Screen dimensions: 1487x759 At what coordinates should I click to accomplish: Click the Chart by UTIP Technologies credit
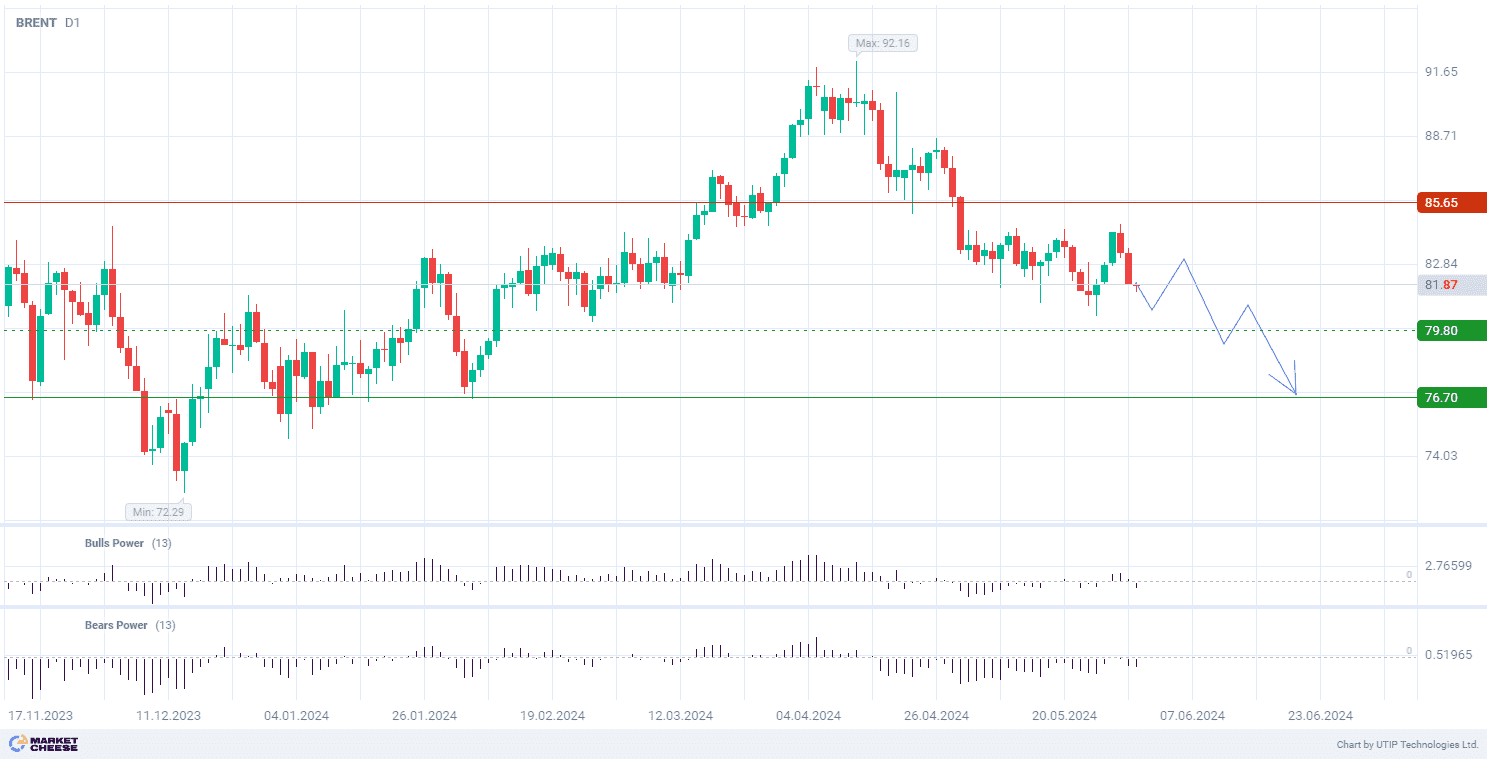tap(1407, 745)
